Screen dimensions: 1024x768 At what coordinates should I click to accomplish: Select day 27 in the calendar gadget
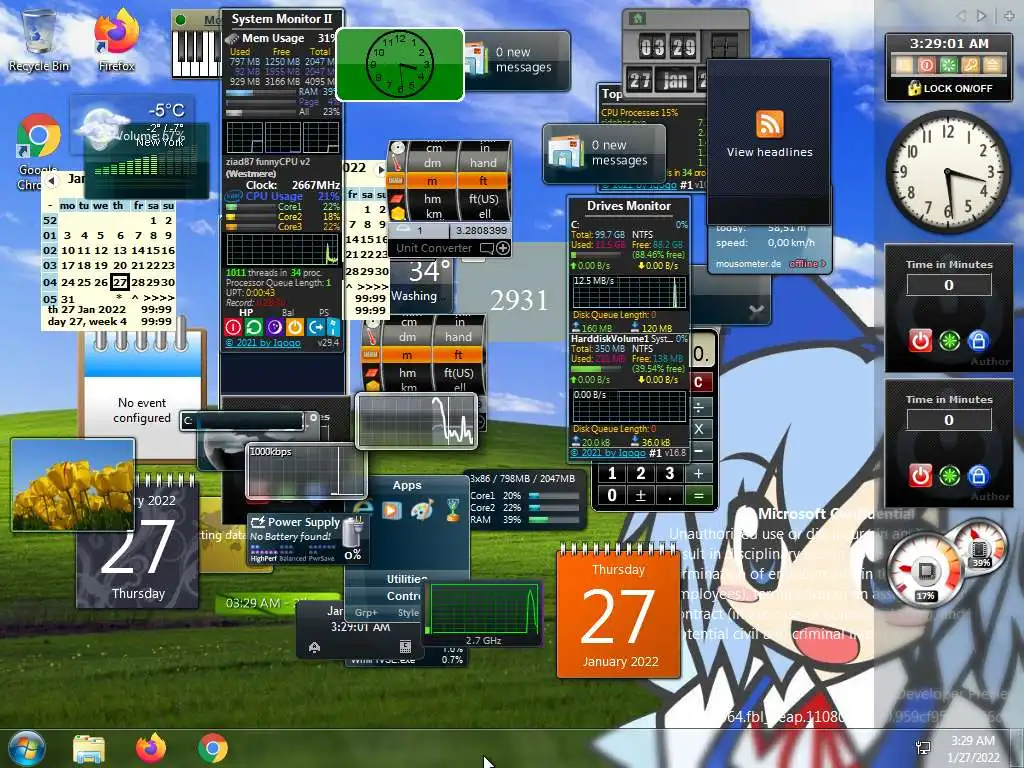coord(120,282)
